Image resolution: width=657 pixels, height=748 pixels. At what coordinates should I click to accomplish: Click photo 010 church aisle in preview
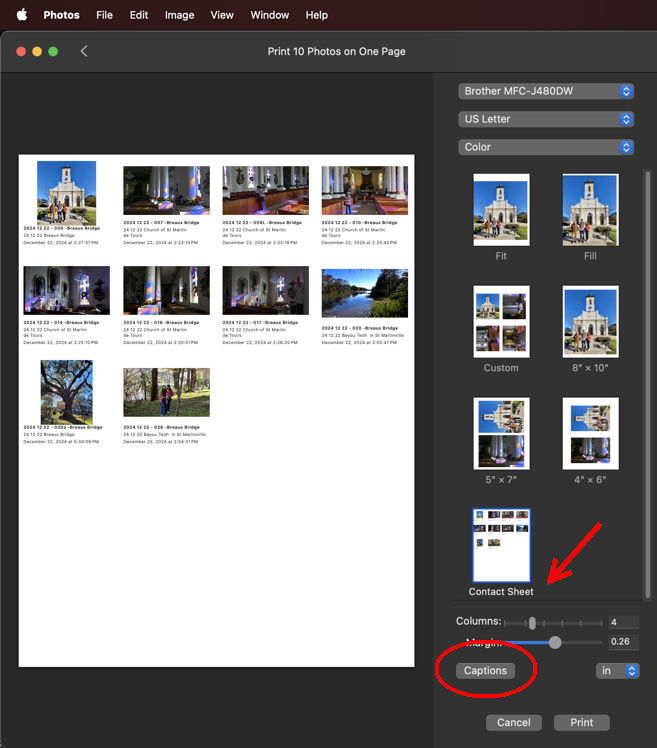pyautogui.click(x=365, y=190)
